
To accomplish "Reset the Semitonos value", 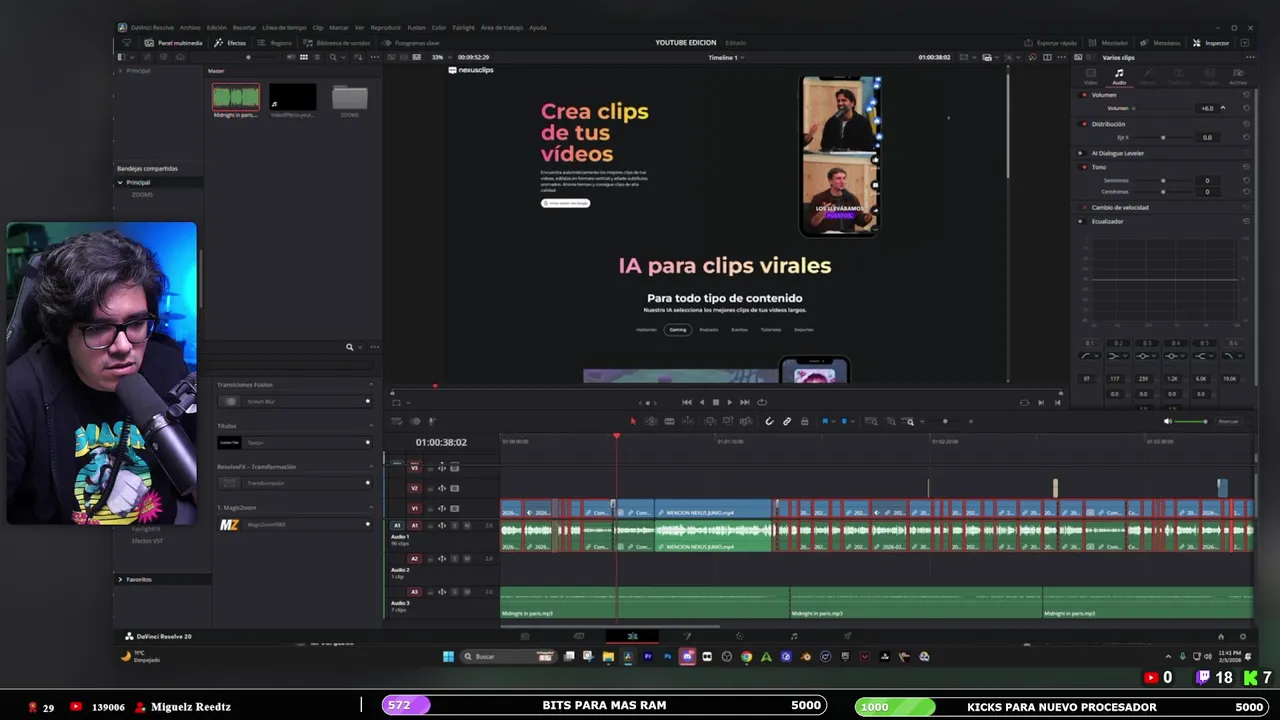I will 1246,180.
